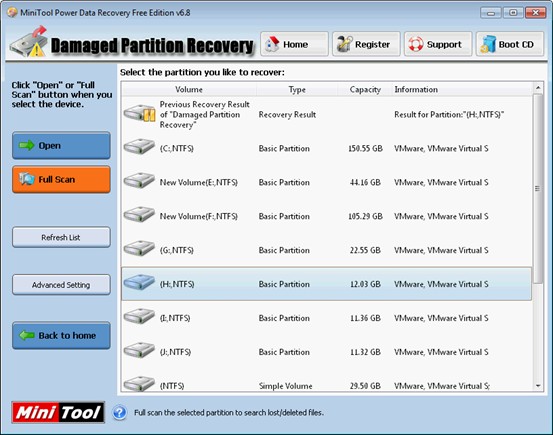Click VMware information in (H:,NTFS) row
Viewport: 553px width, 435px height.
[x=441, y=284]
